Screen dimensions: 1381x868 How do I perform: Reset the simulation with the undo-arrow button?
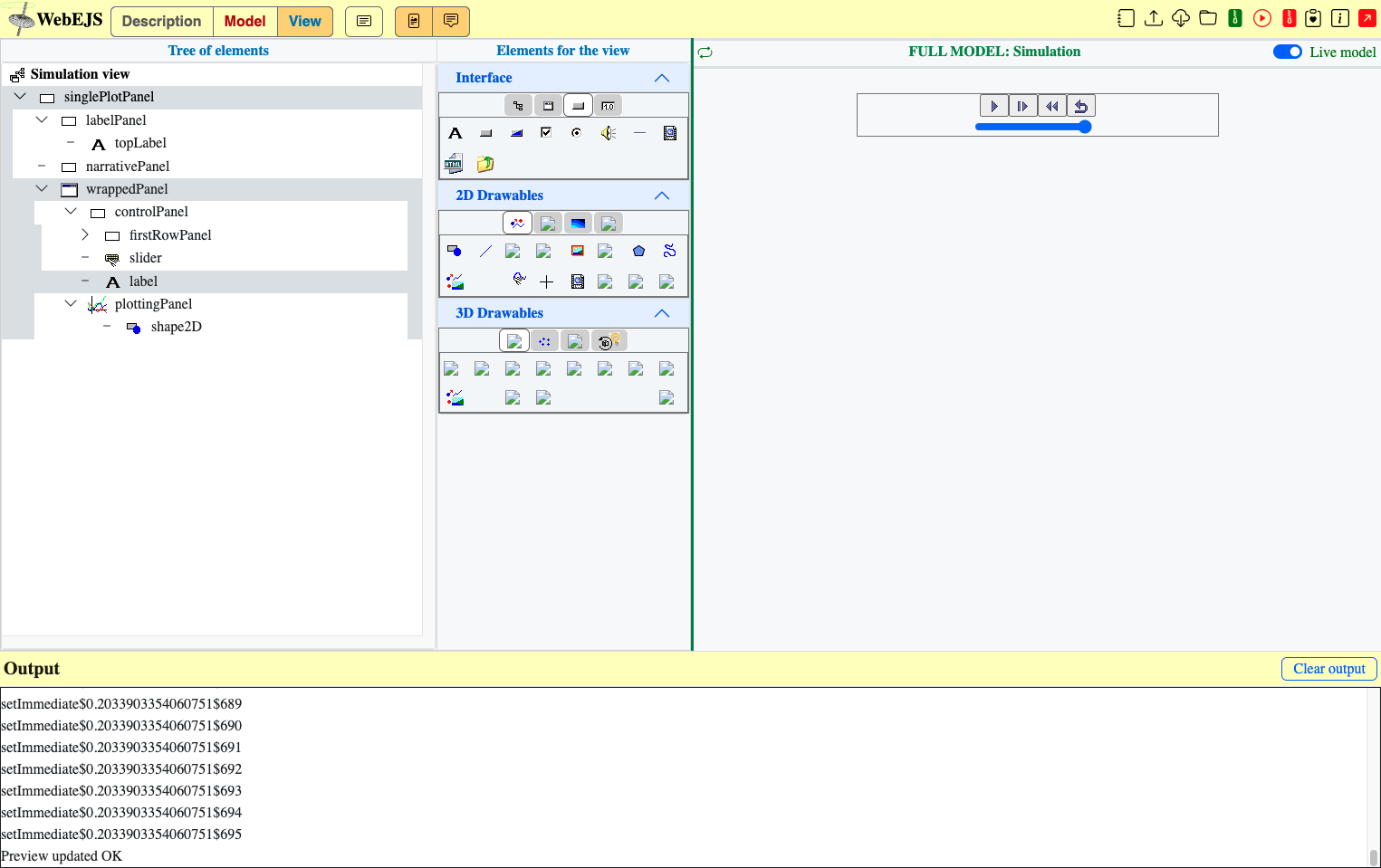[1081, 106]
